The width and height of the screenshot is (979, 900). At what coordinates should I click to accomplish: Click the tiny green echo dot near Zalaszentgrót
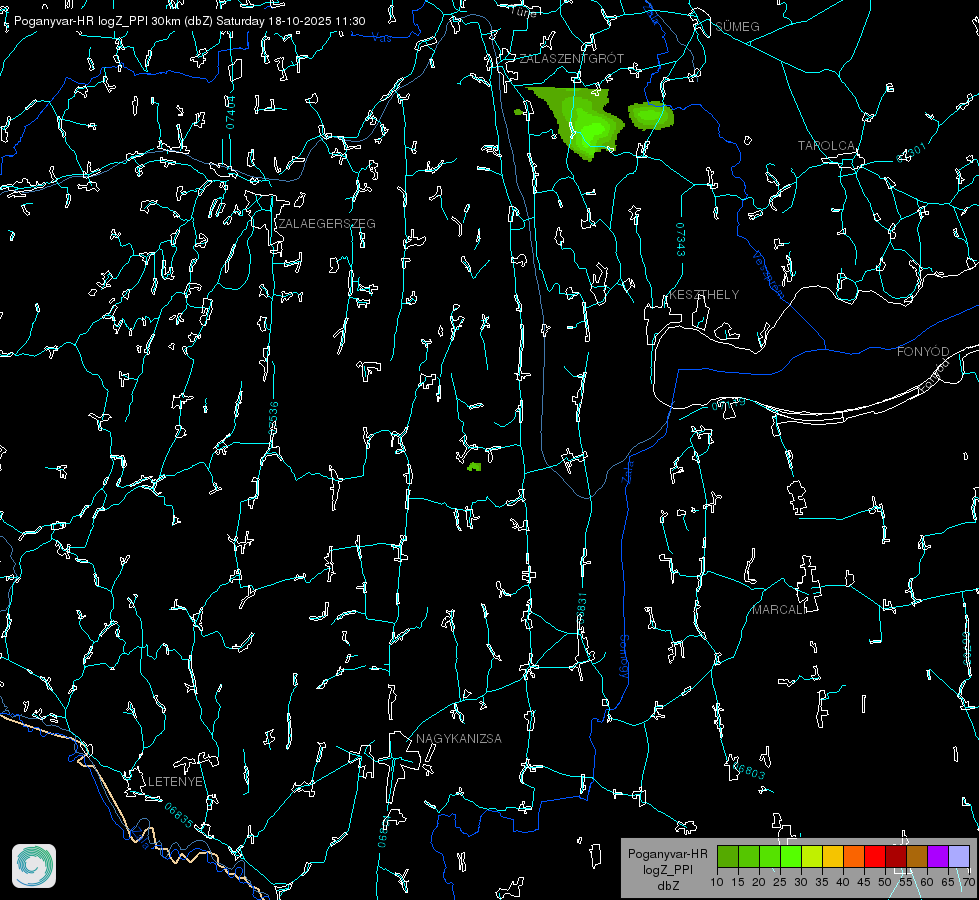click(518, 112)
